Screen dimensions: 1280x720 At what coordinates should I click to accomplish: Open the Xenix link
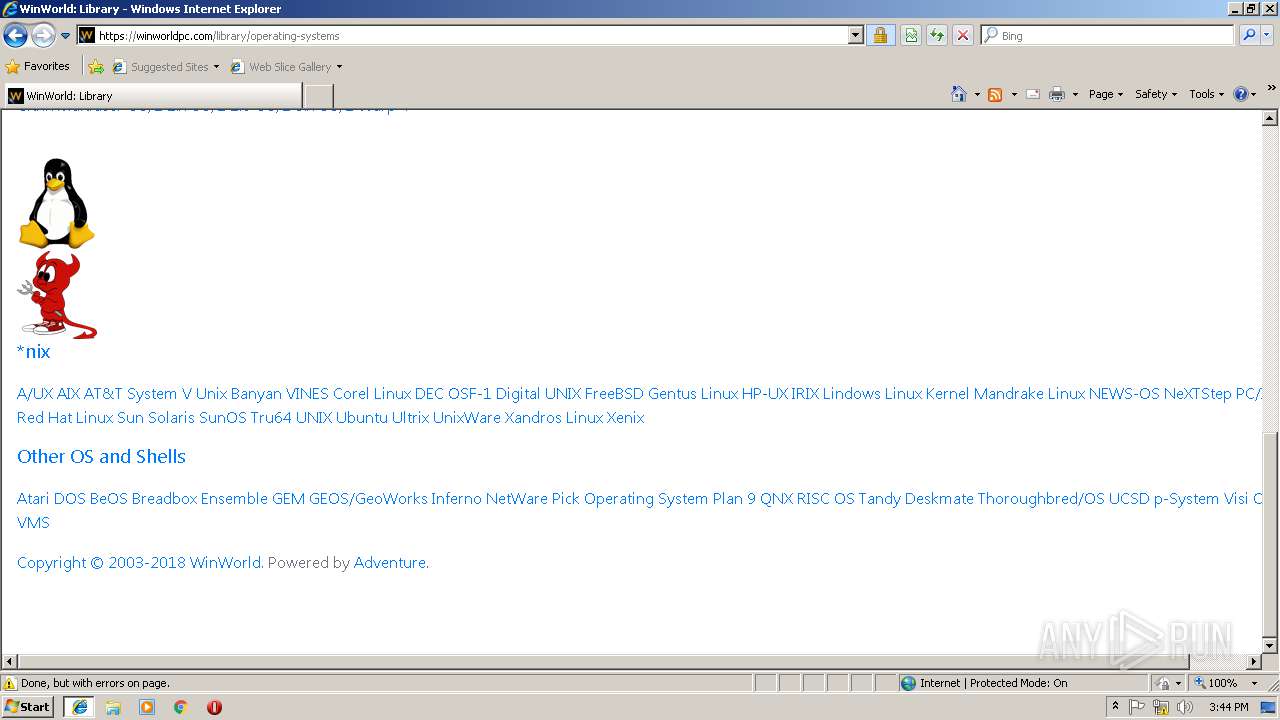click(x=626, y=418)
